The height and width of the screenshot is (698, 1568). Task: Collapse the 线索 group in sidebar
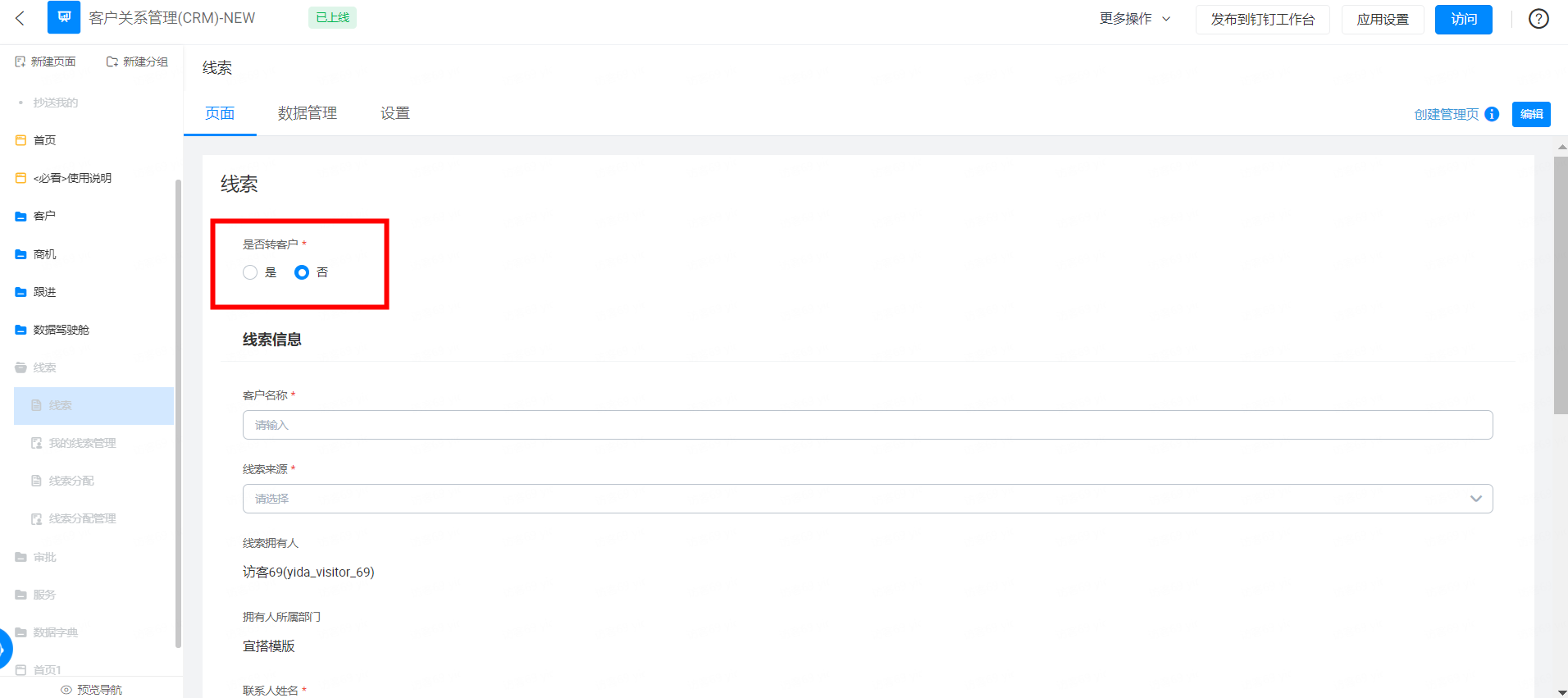(44, 367)
